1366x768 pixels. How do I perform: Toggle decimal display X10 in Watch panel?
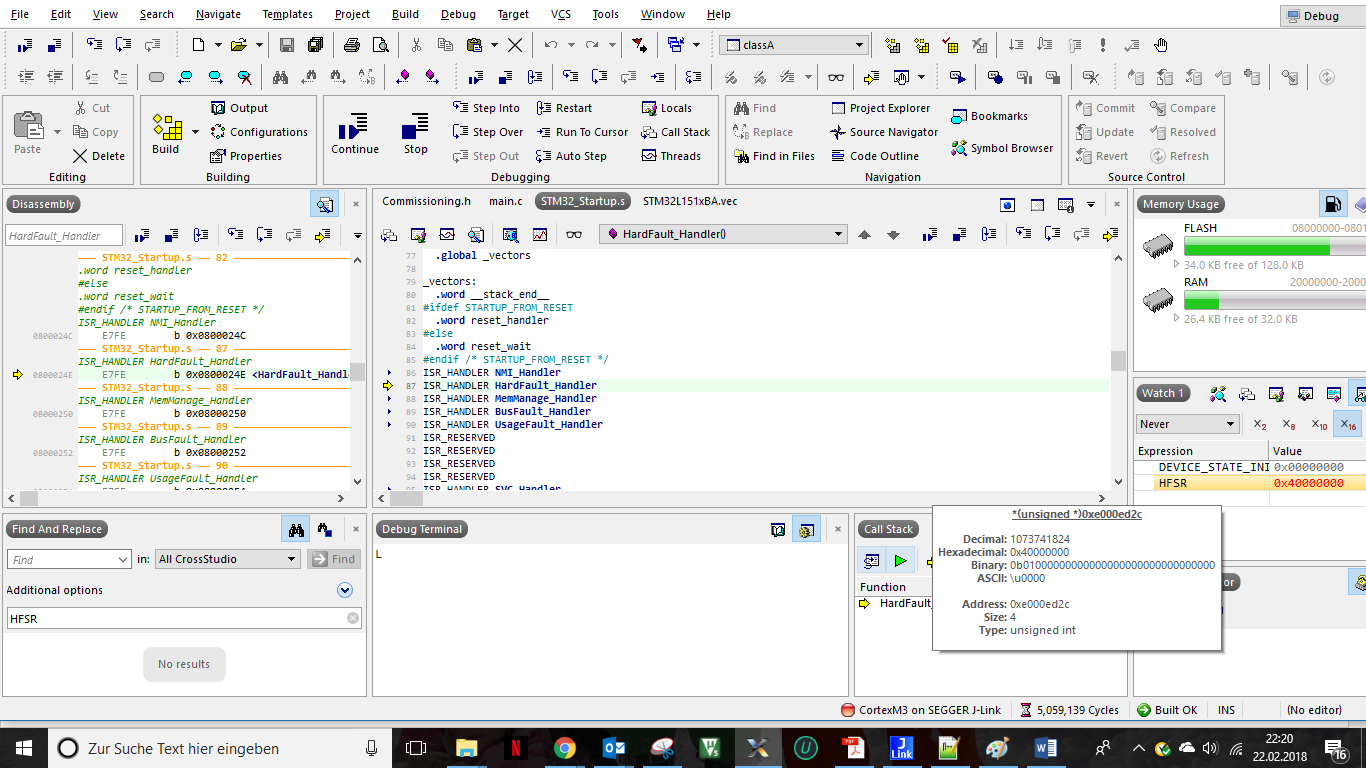tap(1320, 424)
